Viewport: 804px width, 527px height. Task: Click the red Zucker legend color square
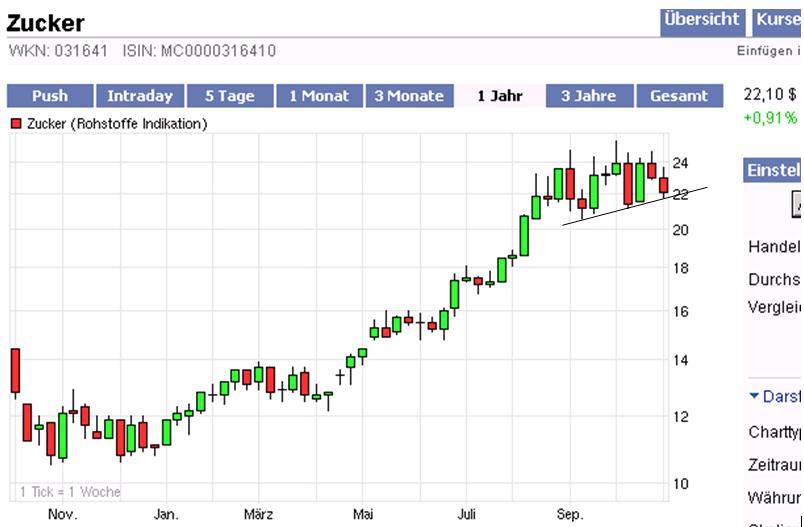[16, 124]
